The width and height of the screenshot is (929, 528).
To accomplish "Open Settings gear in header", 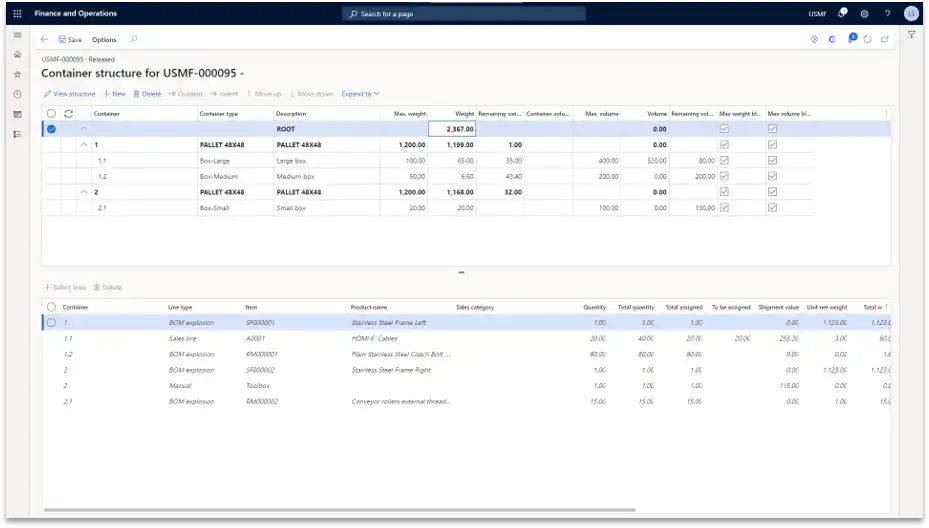I will click(864, 14).
